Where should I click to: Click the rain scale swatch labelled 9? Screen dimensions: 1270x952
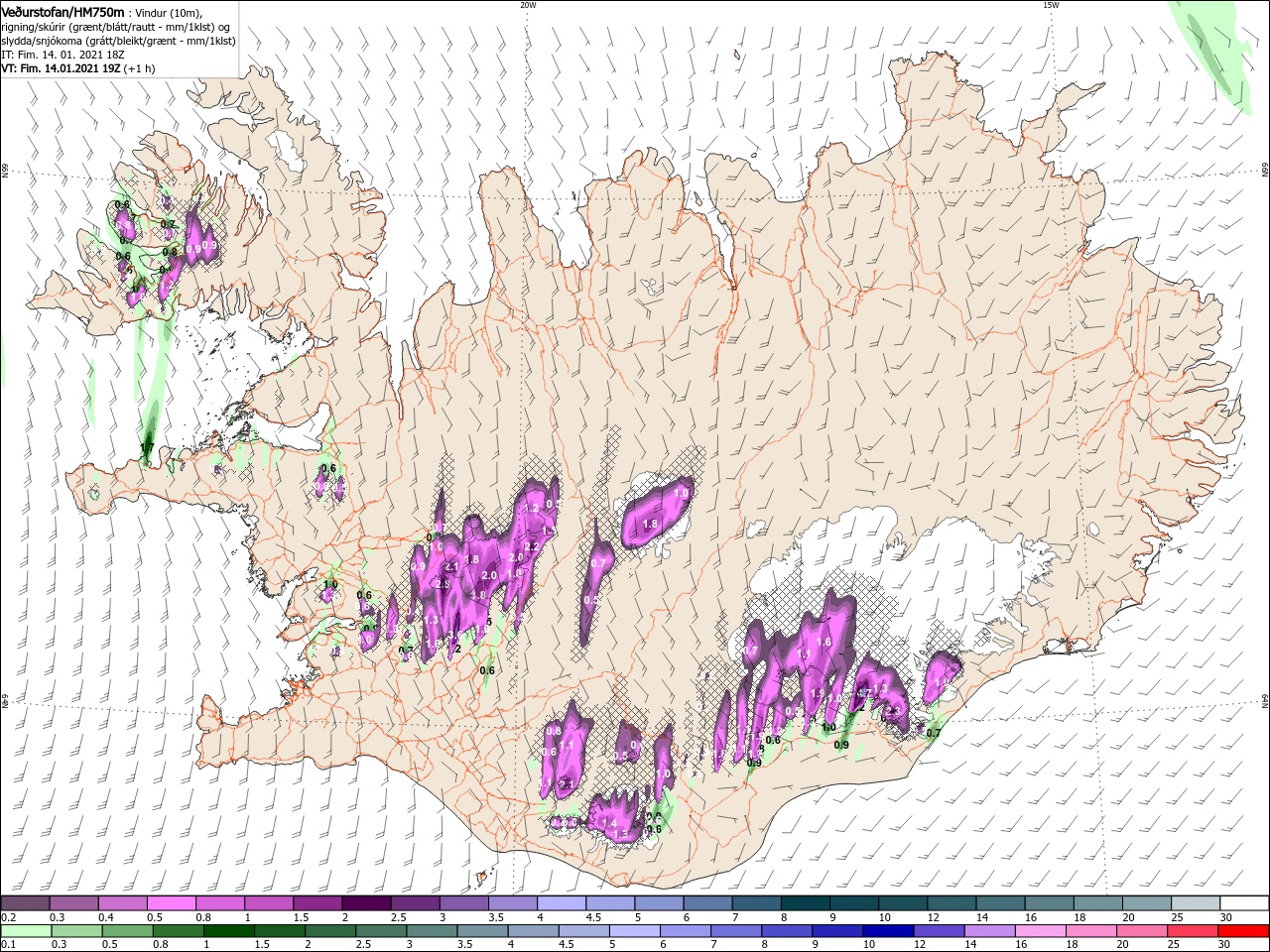click(x=838, y=931)
